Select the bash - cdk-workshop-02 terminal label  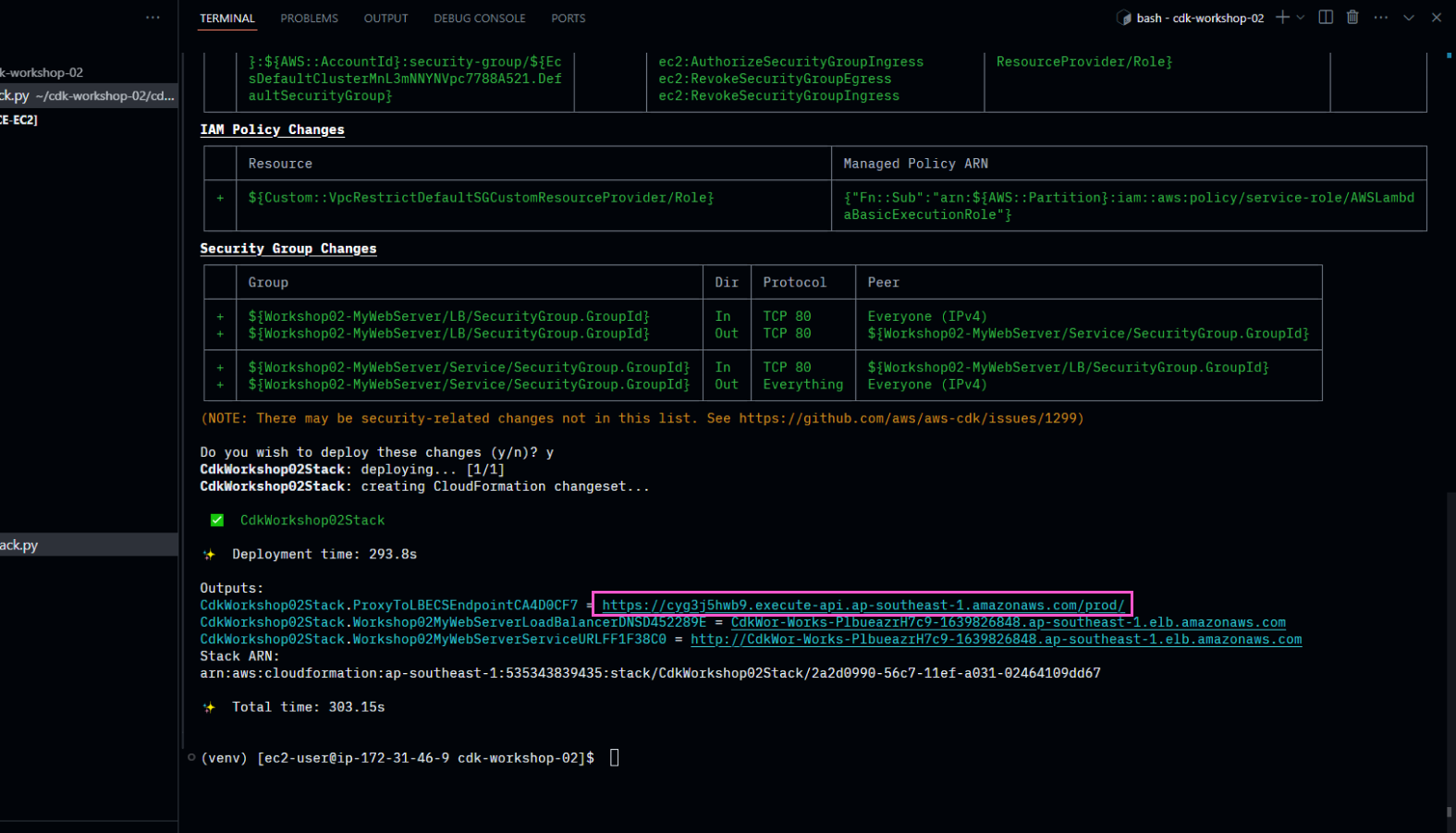(x=1200, y=18)
